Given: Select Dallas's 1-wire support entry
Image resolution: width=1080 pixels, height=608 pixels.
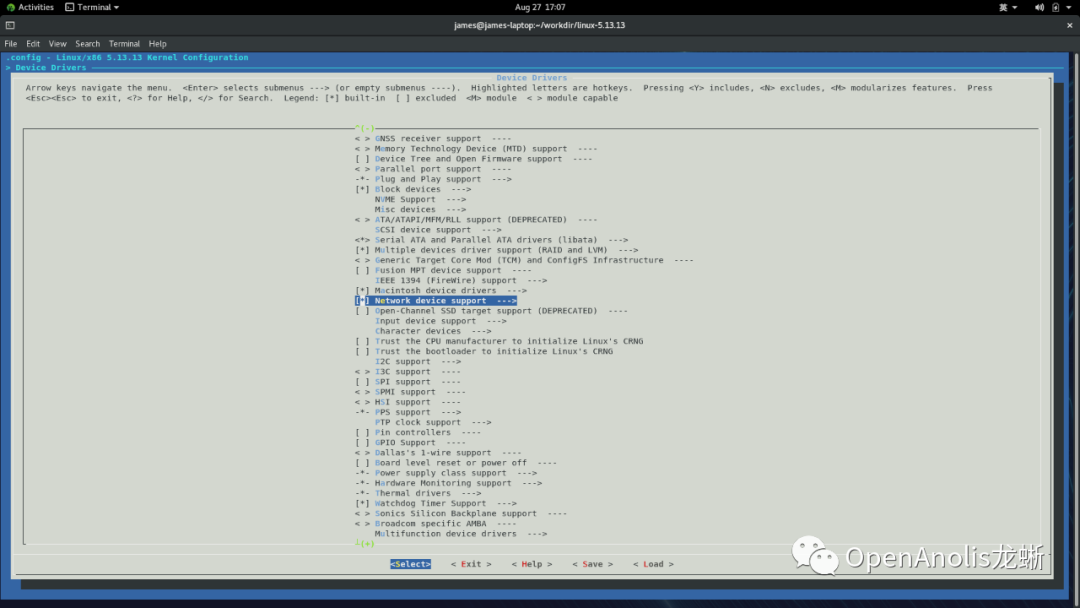Looking at the screenshot, I should point(438,453).
